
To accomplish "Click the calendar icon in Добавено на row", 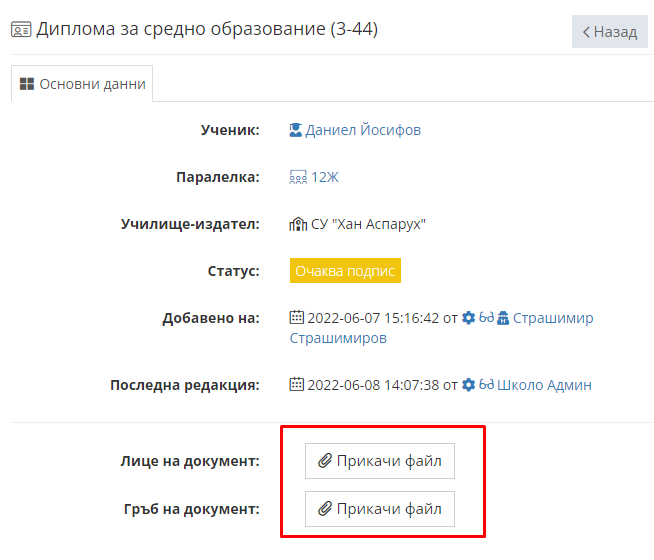I will point(296,317).
